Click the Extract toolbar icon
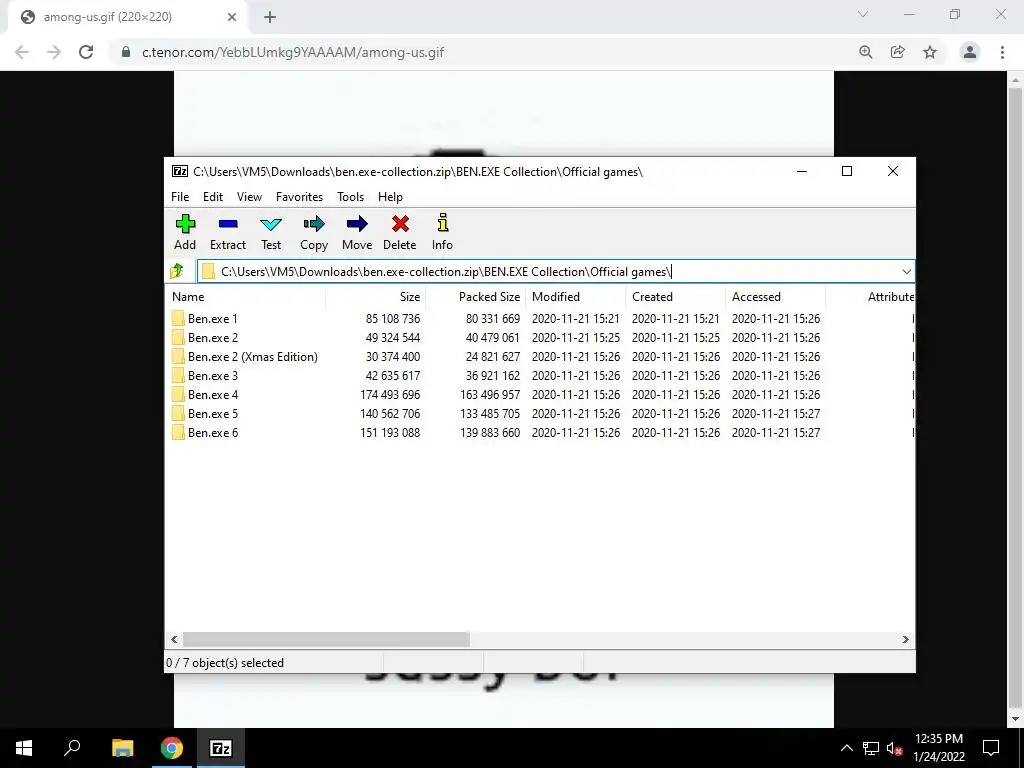This screenshot has height=768, width=1024. point(228,224)
